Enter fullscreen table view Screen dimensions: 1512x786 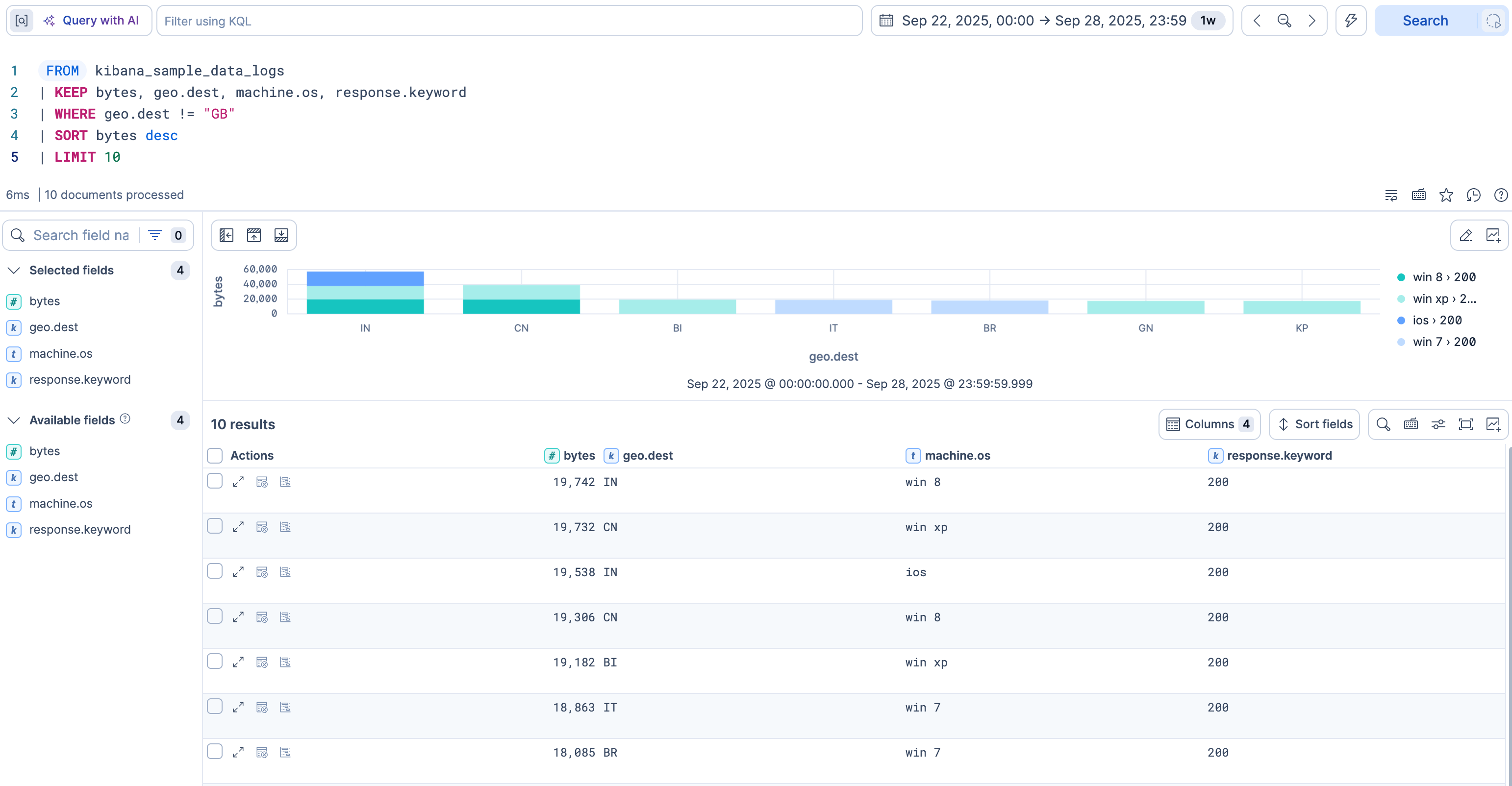(x=1465, y=424)
